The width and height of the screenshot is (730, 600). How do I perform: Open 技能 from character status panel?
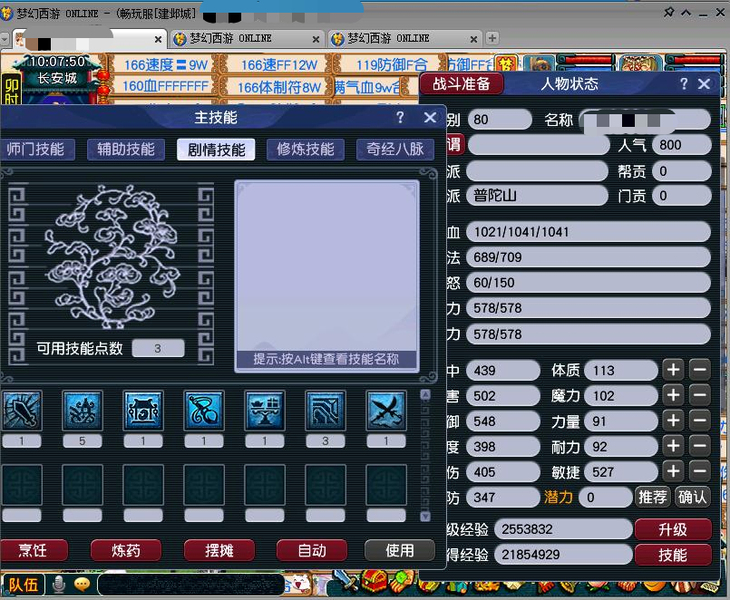click(673, 555)
